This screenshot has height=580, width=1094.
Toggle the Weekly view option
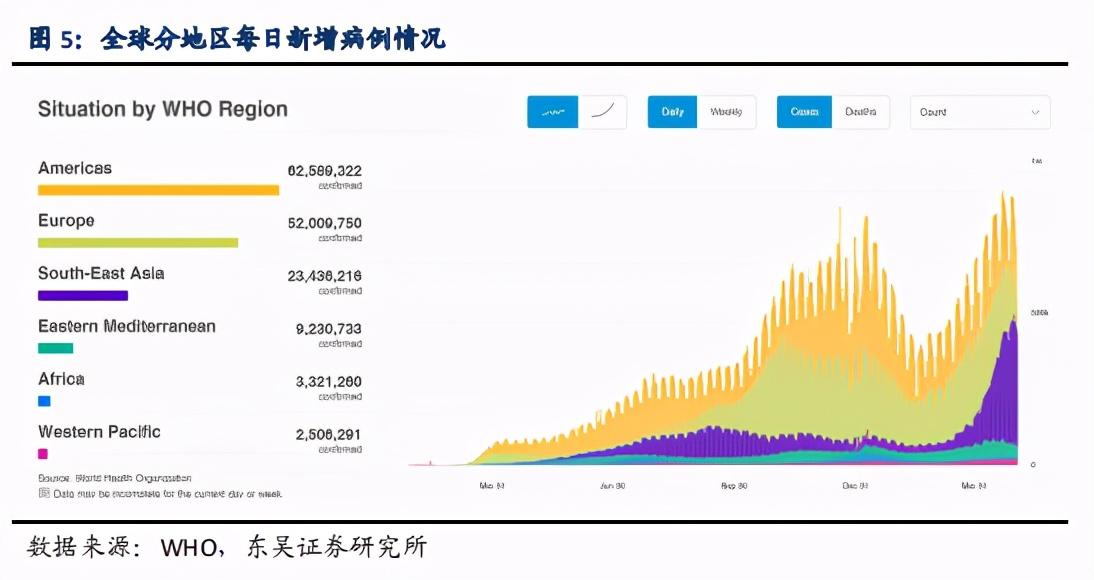(x=726, y=113)
